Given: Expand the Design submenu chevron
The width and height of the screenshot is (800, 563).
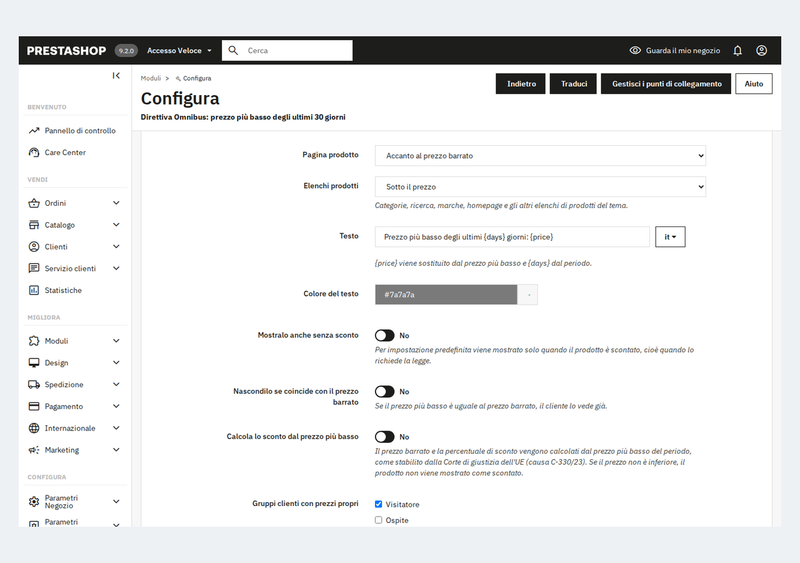Looking at the screenshot, I should (116, 362).
